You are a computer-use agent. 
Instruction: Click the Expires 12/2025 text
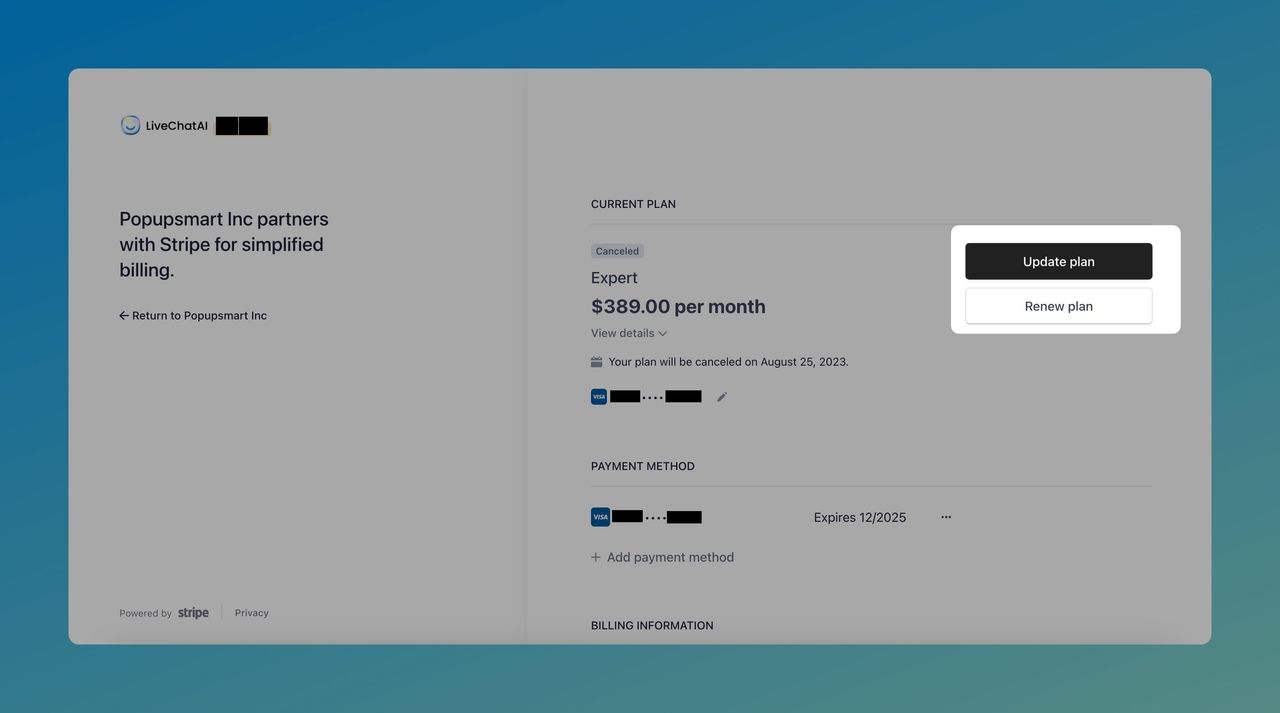(x=860, y=517)
